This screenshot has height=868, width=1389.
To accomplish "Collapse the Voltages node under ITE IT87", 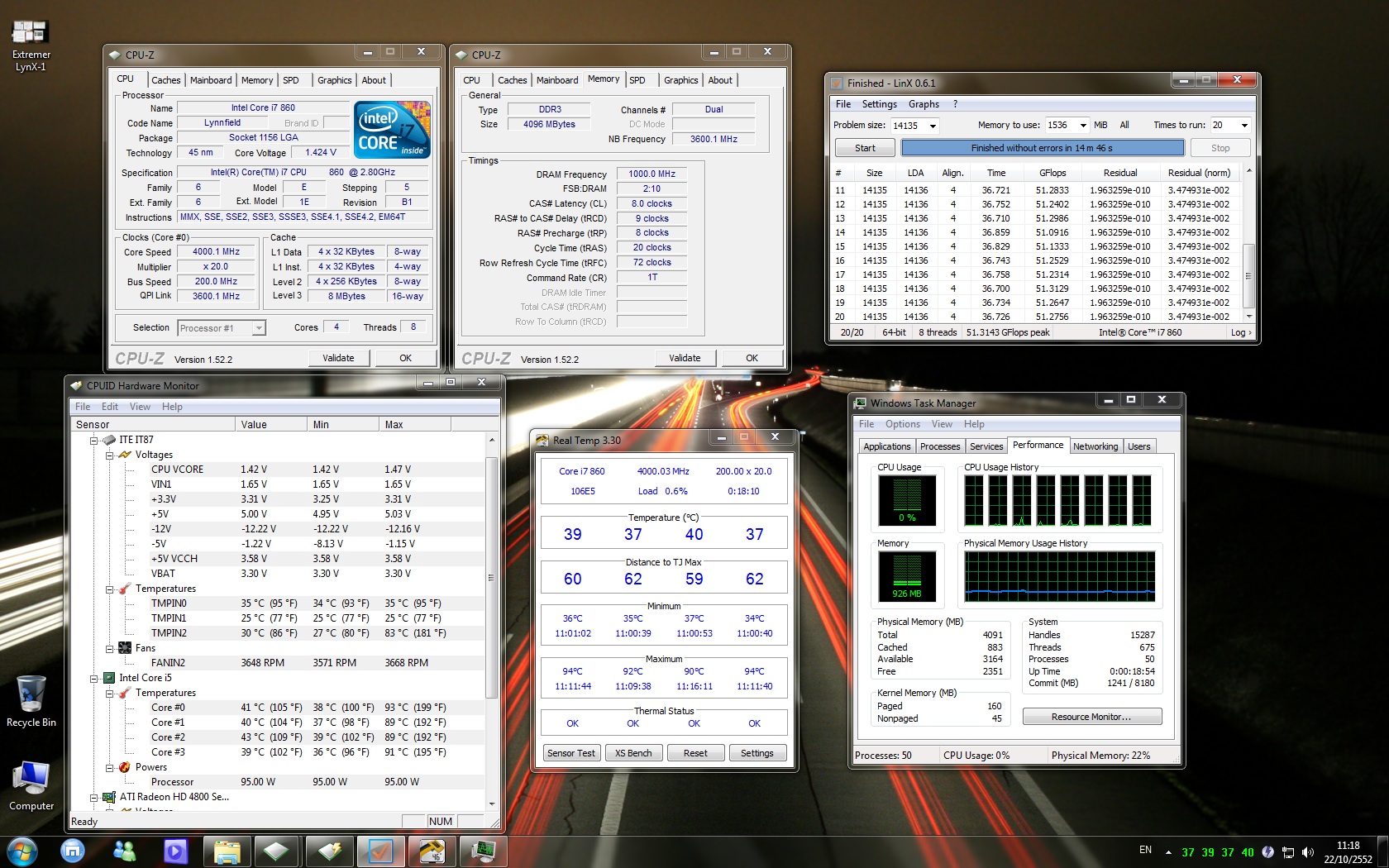I will point(109,455).
